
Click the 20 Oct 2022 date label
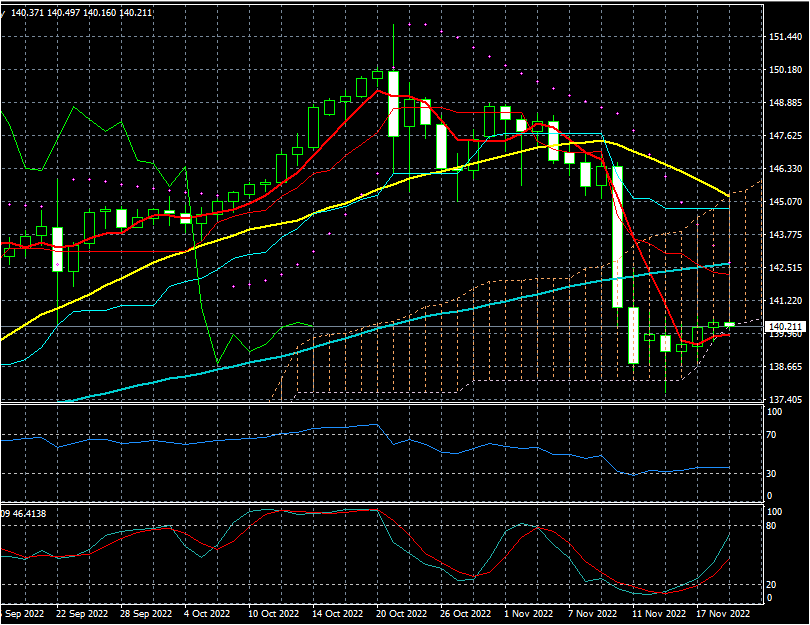tap(401, 614)
